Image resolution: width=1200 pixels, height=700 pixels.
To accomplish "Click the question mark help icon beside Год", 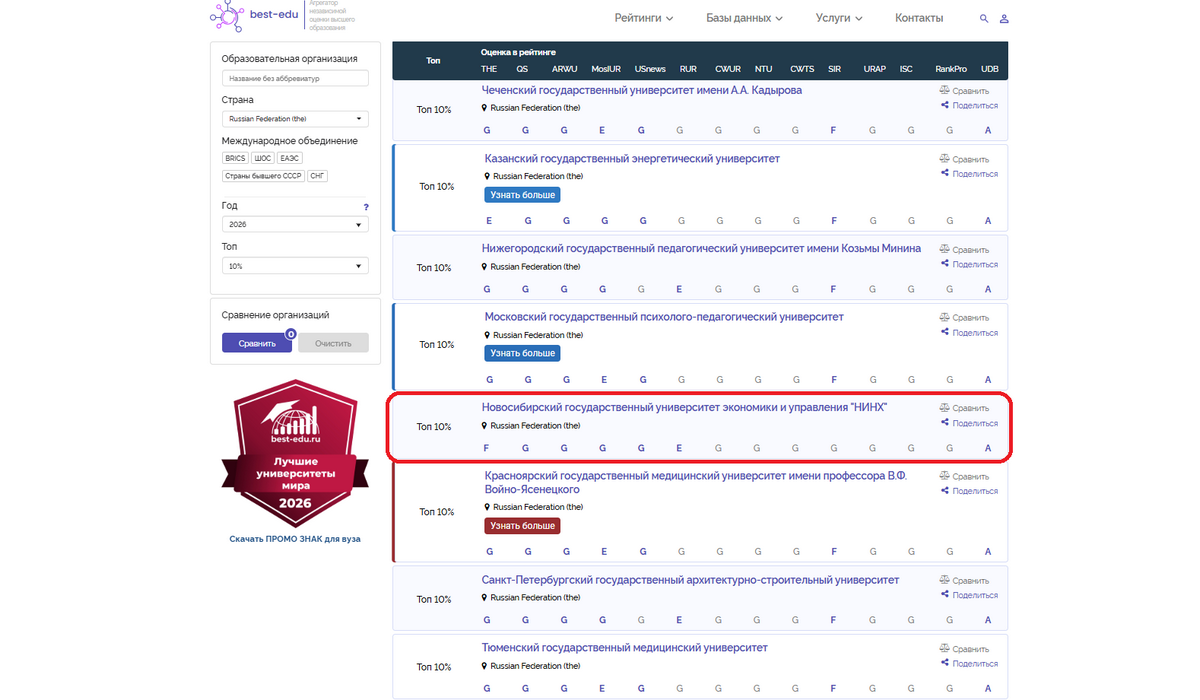I will pos(366,207).
